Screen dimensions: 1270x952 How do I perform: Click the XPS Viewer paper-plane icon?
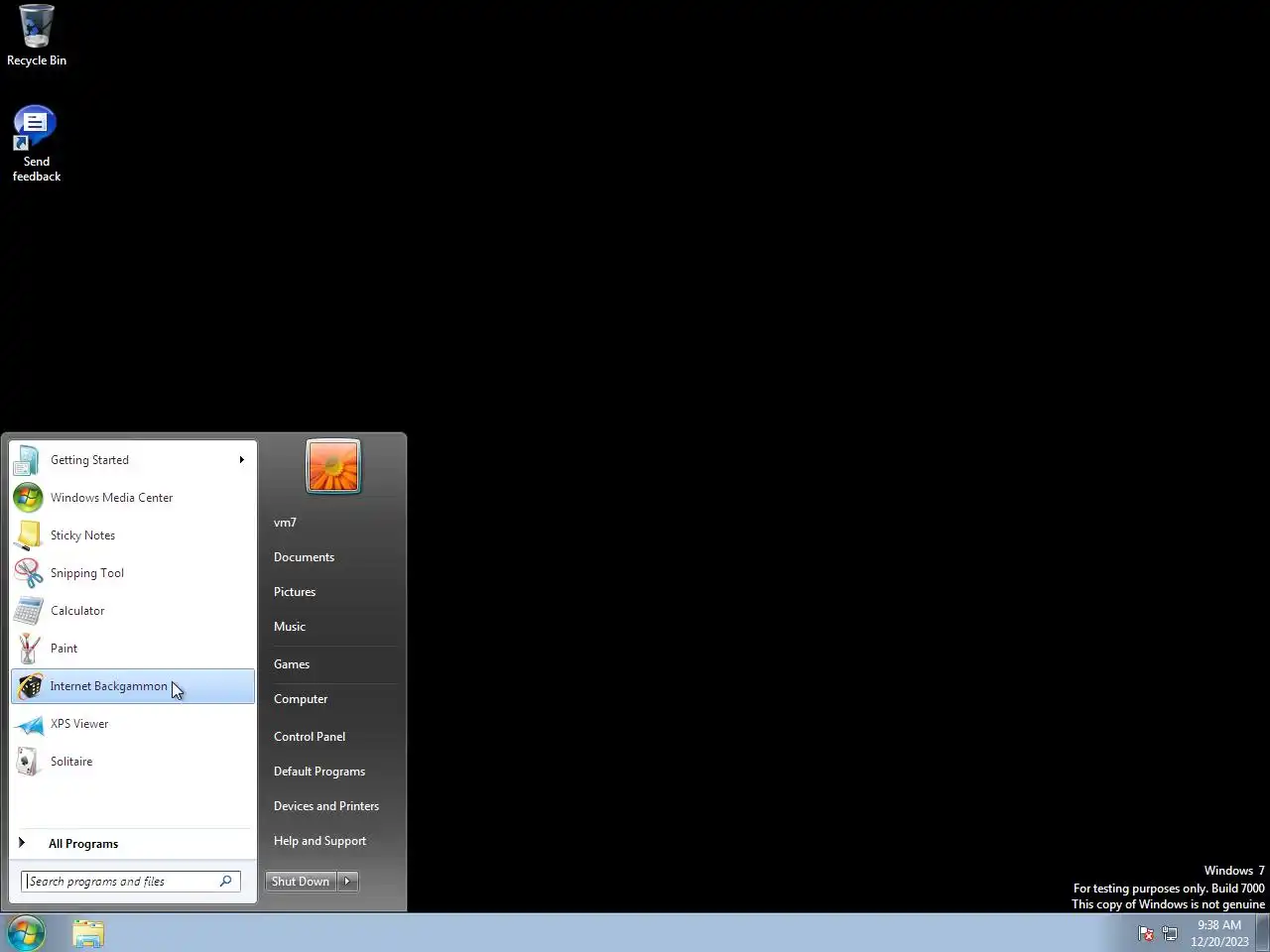28,724
